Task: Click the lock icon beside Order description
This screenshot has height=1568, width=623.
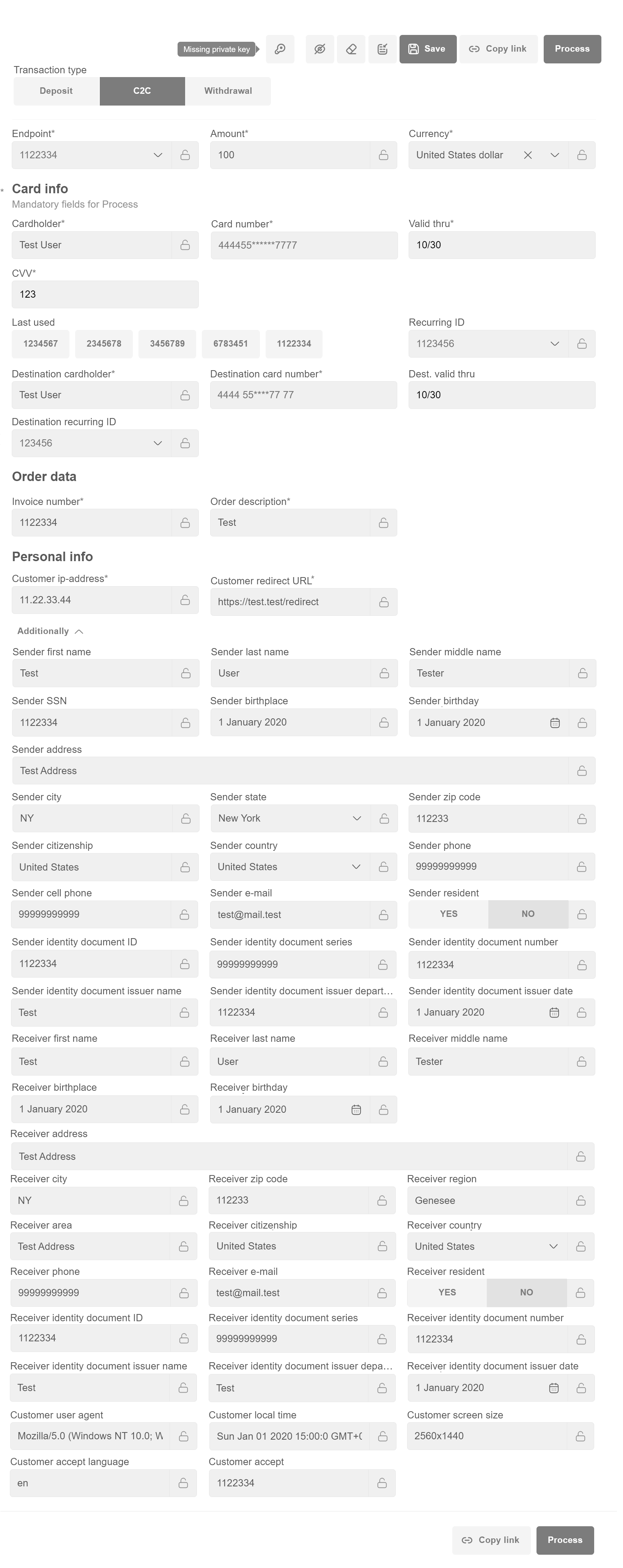Action: click(383, 523)
